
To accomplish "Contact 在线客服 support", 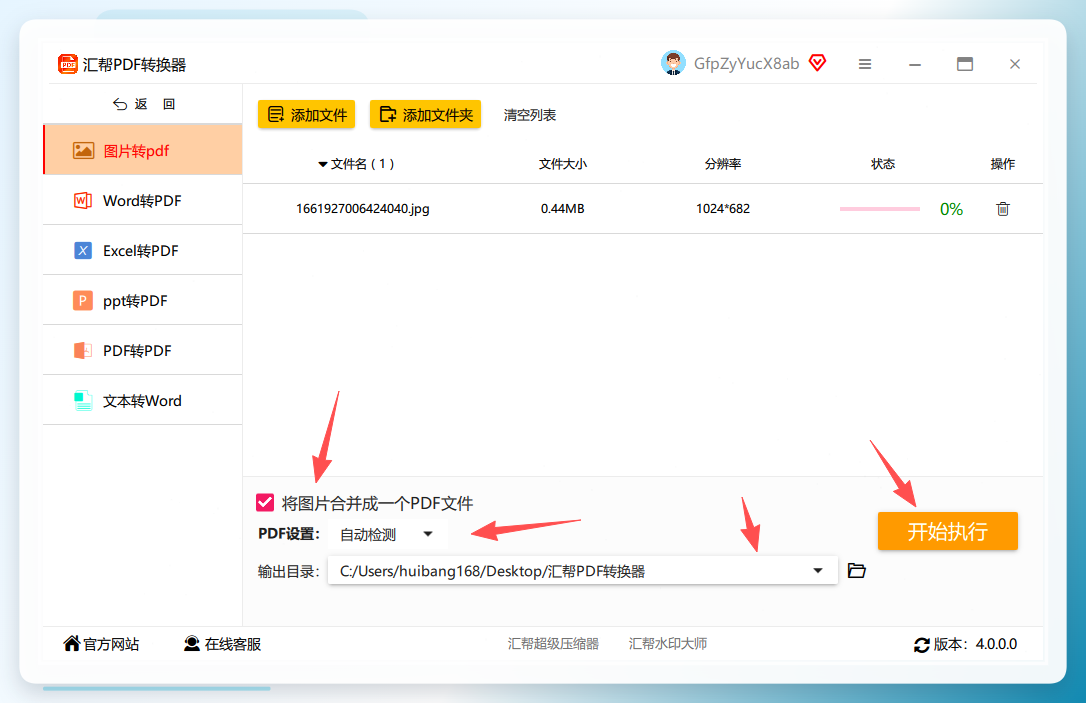I will pos(222,644).
